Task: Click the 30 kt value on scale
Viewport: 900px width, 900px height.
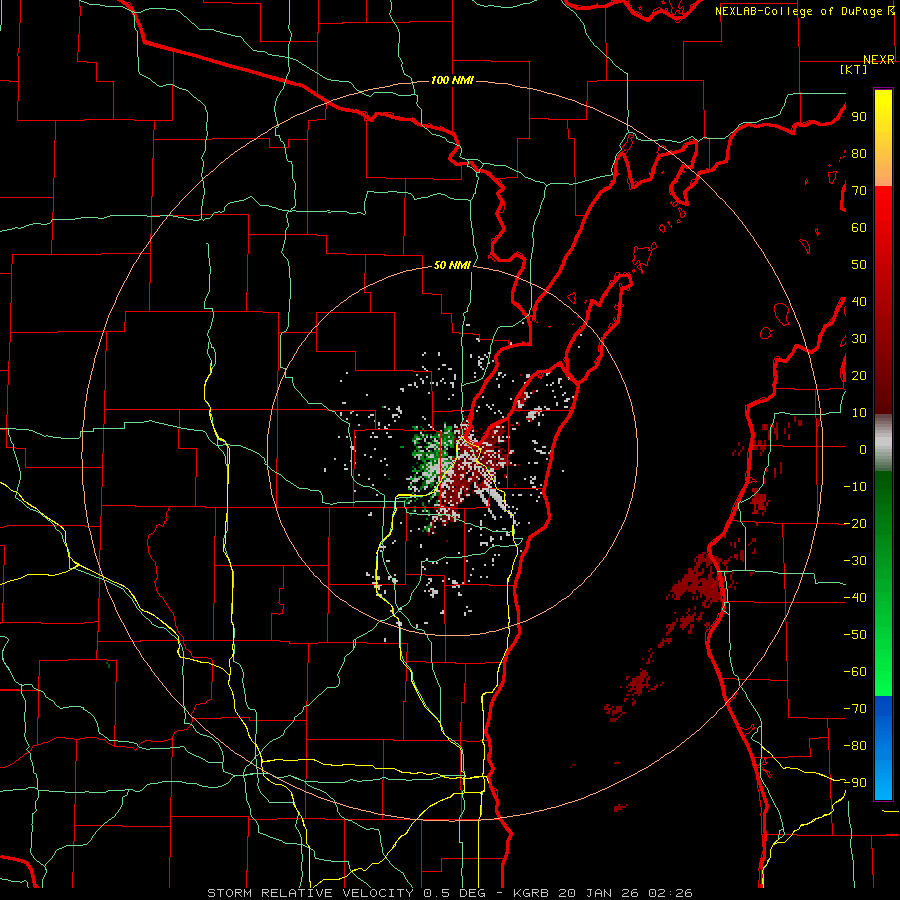Action: 859,339
